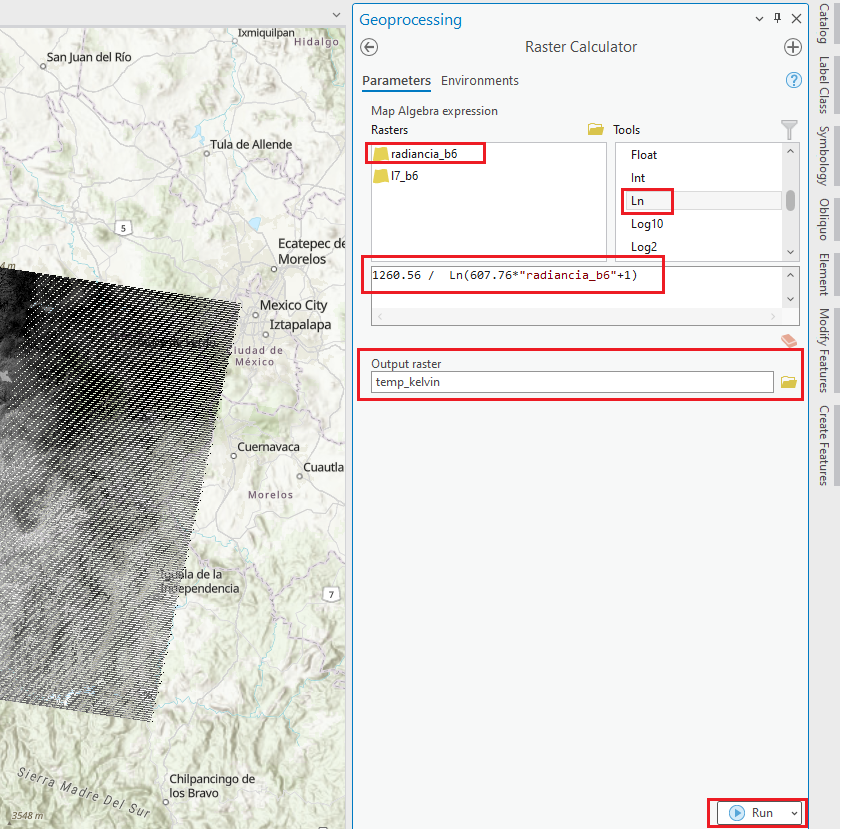Select the Parameters tab
850x829 pixels.
click(396, 81)
